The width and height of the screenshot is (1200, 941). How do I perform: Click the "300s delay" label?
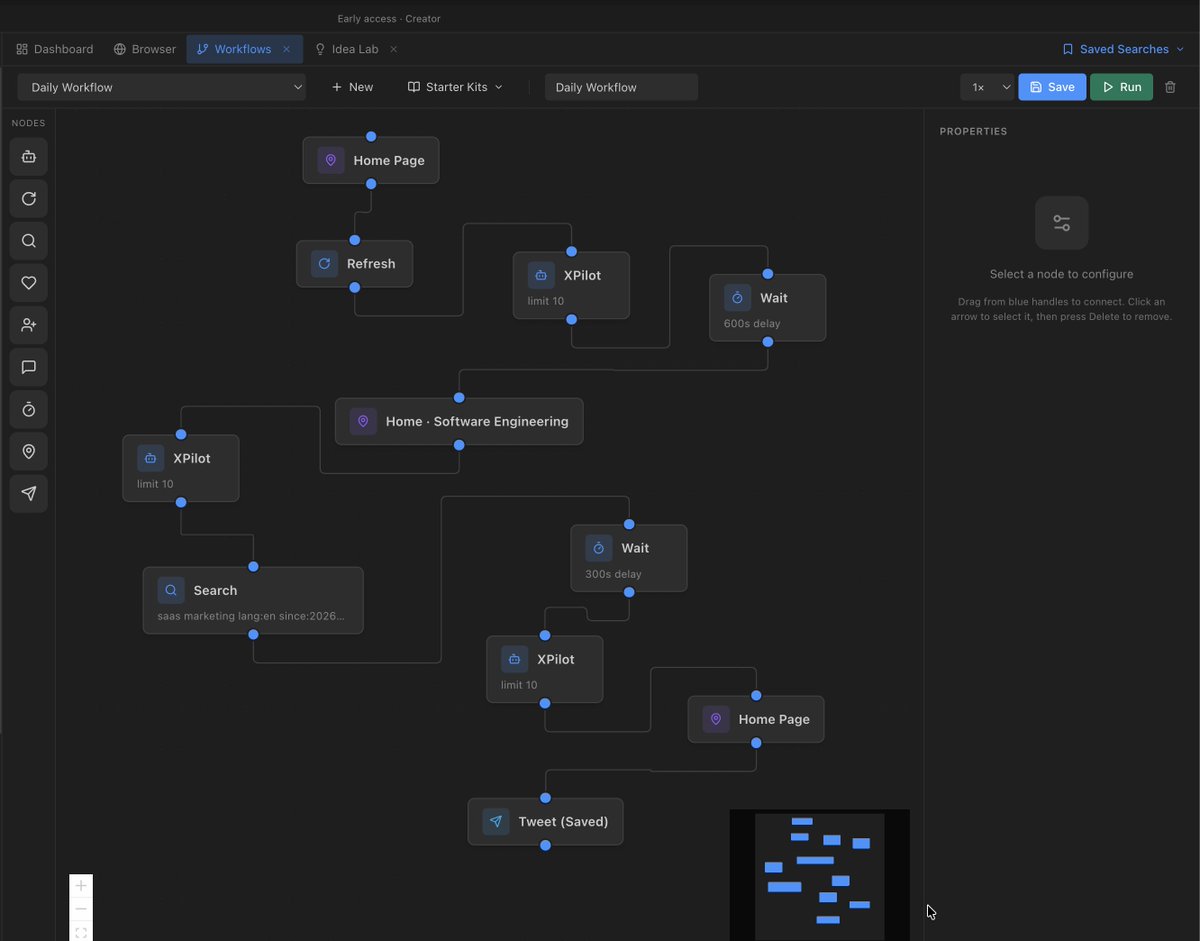613,574
